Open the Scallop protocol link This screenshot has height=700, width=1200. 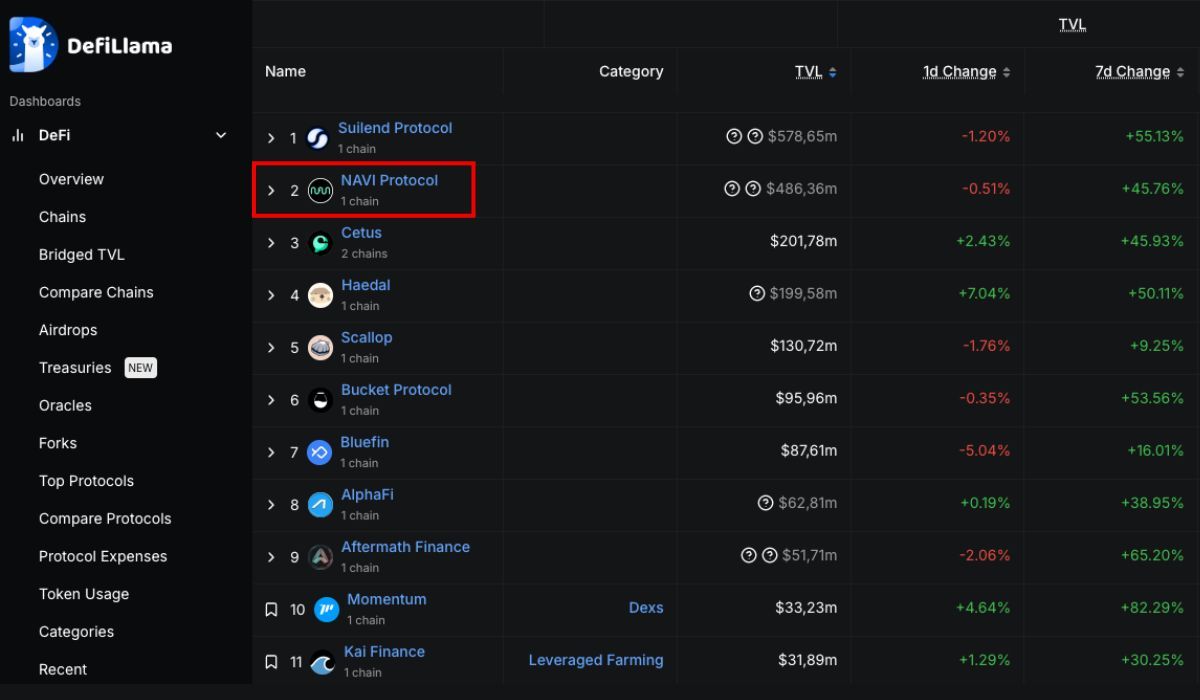tap(367, 337)
